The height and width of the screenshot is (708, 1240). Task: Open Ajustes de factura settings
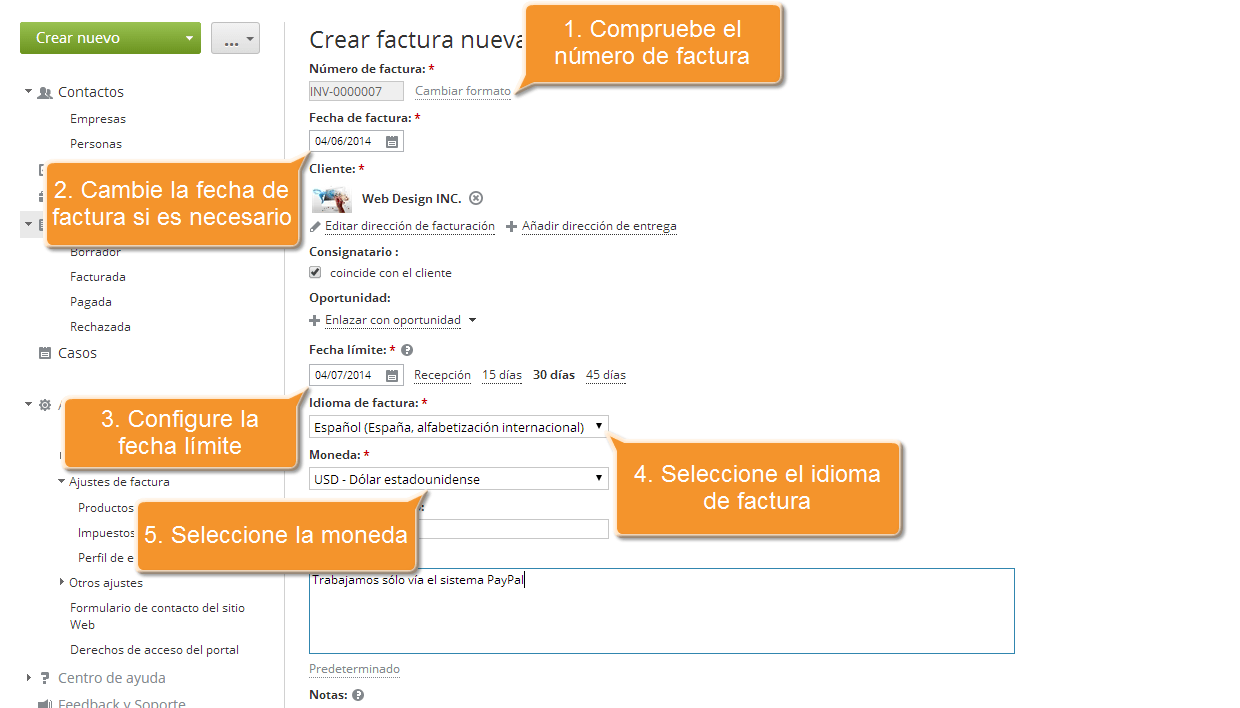coord(119,482)
